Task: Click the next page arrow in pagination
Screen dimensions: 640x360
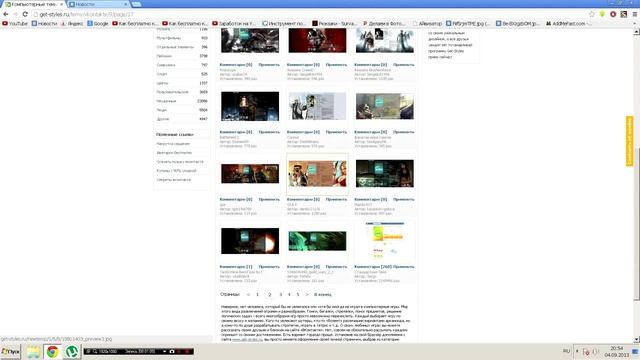Action: click(x=307, y=294)
